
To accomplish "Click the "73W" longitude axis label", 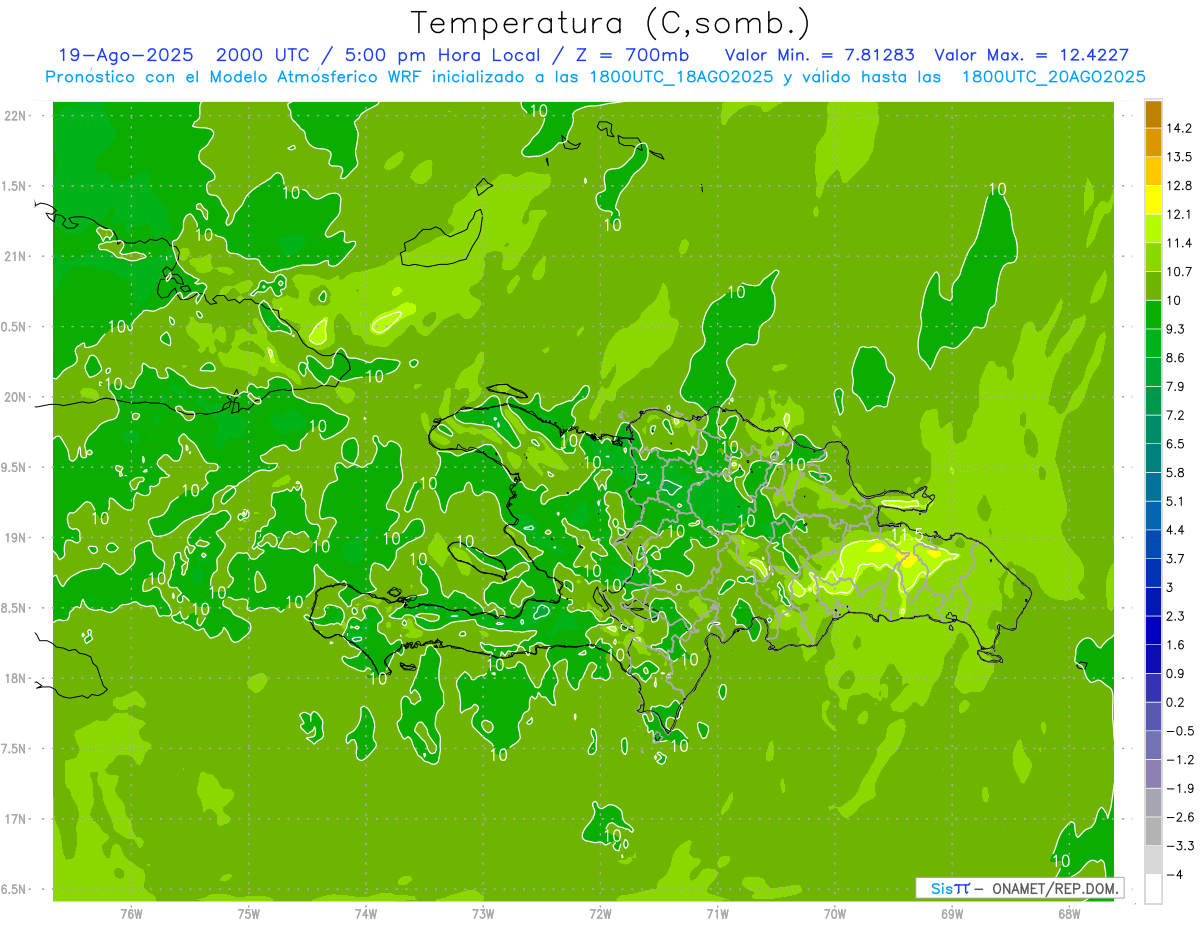I will click(x=483, y=913).
